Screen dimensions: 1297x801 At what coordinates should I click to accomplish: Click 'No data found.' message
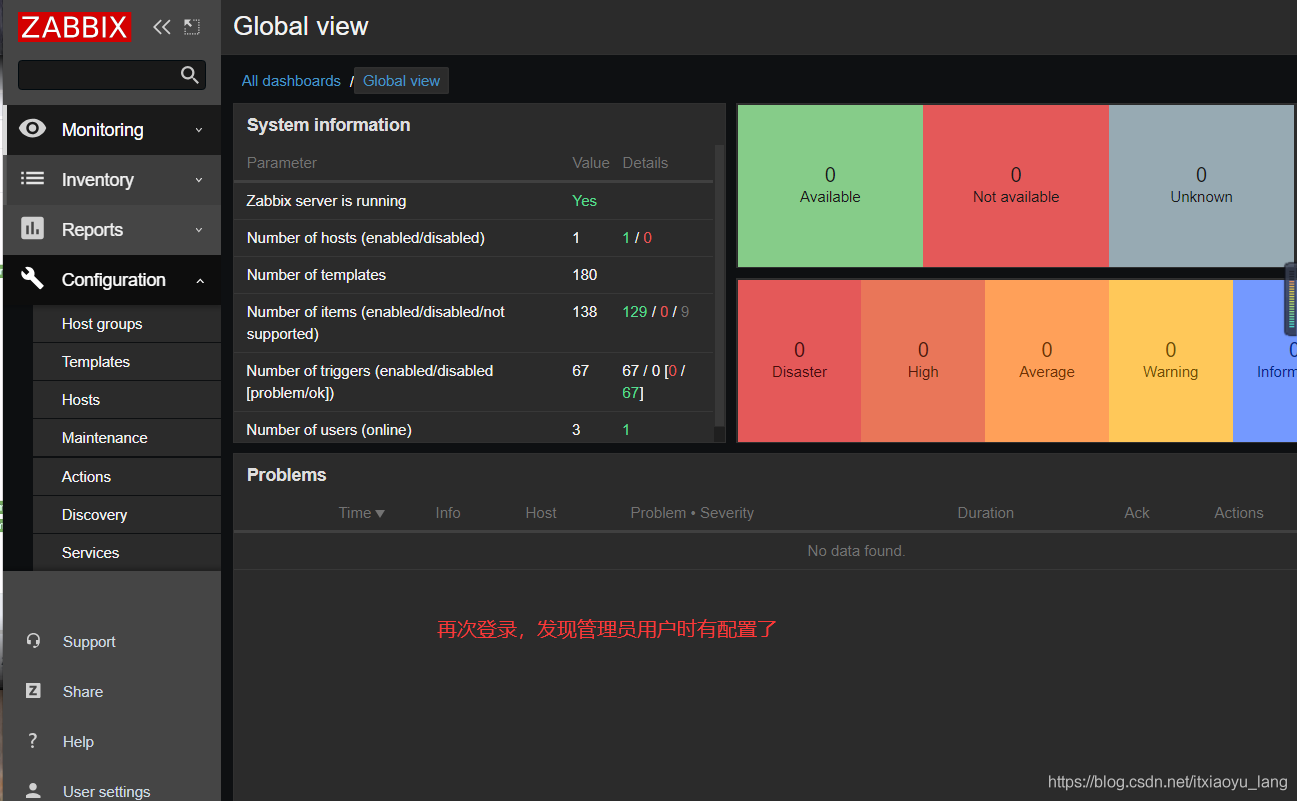coord(856,551)
